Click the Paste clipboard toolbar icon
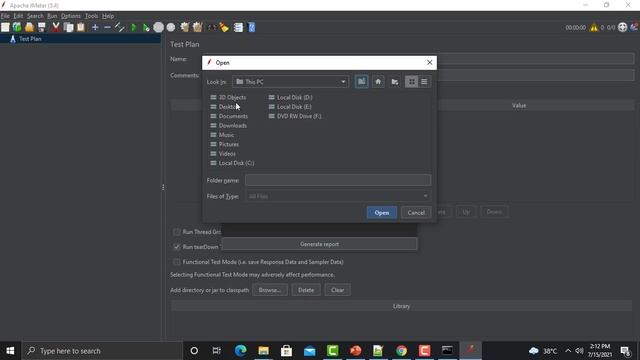This screenshot has width=640, height=360. pos(81,27)
